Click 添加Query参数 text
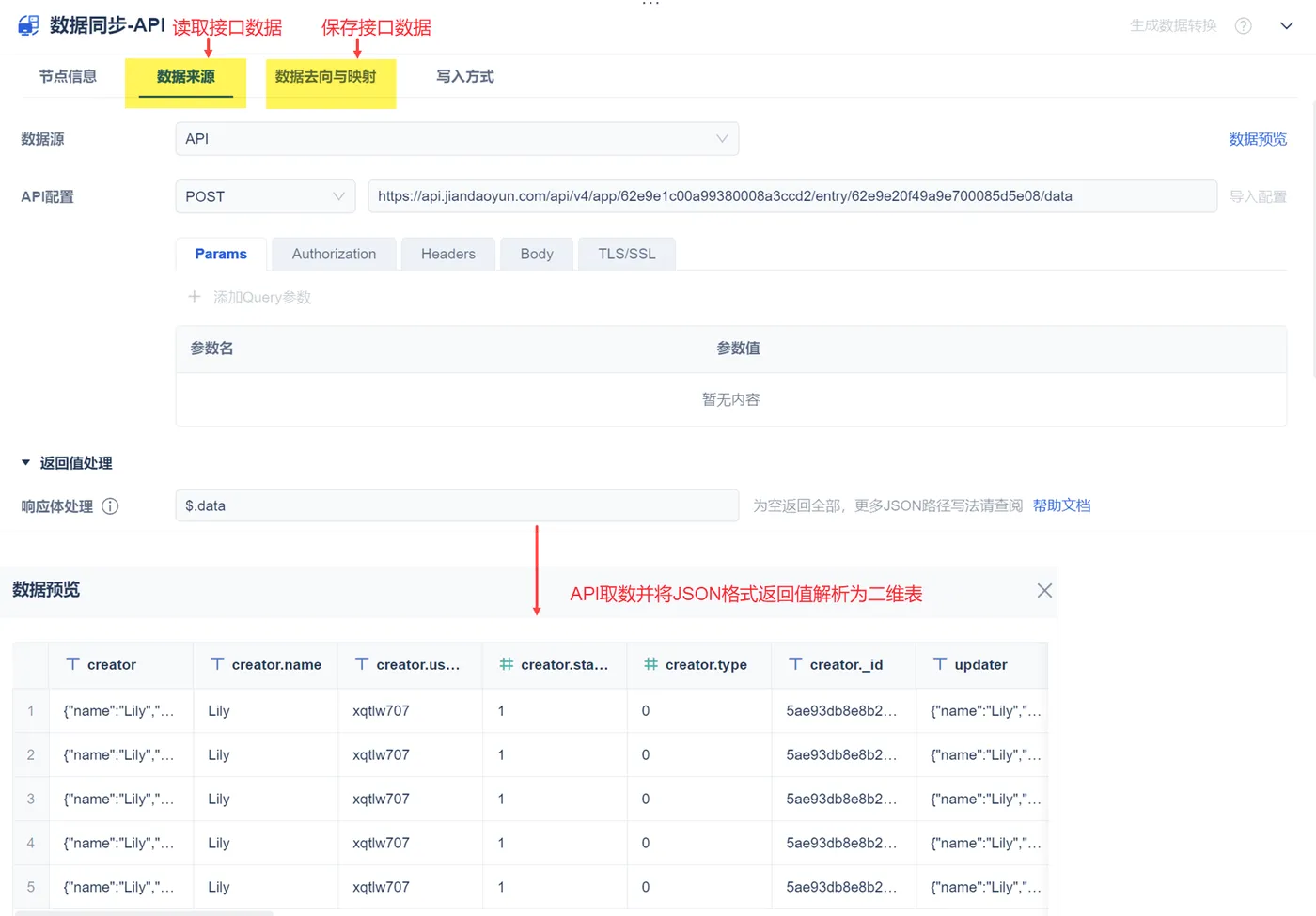This screenshot has height=916, width=1316. pyautogui.click(x=262, y=297)
